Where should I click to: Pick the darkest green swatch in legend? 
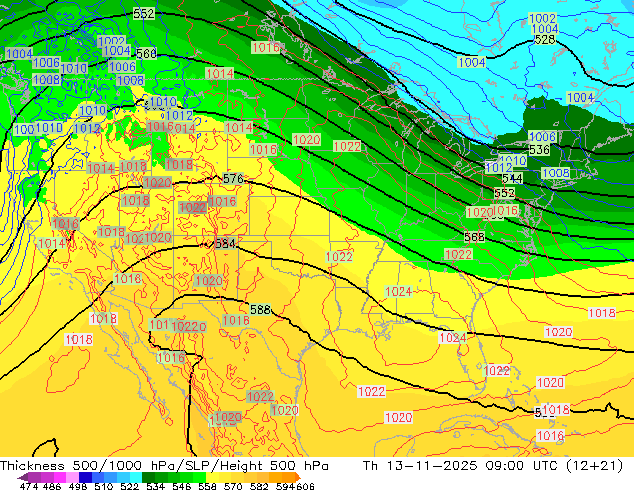coord(149,477)
